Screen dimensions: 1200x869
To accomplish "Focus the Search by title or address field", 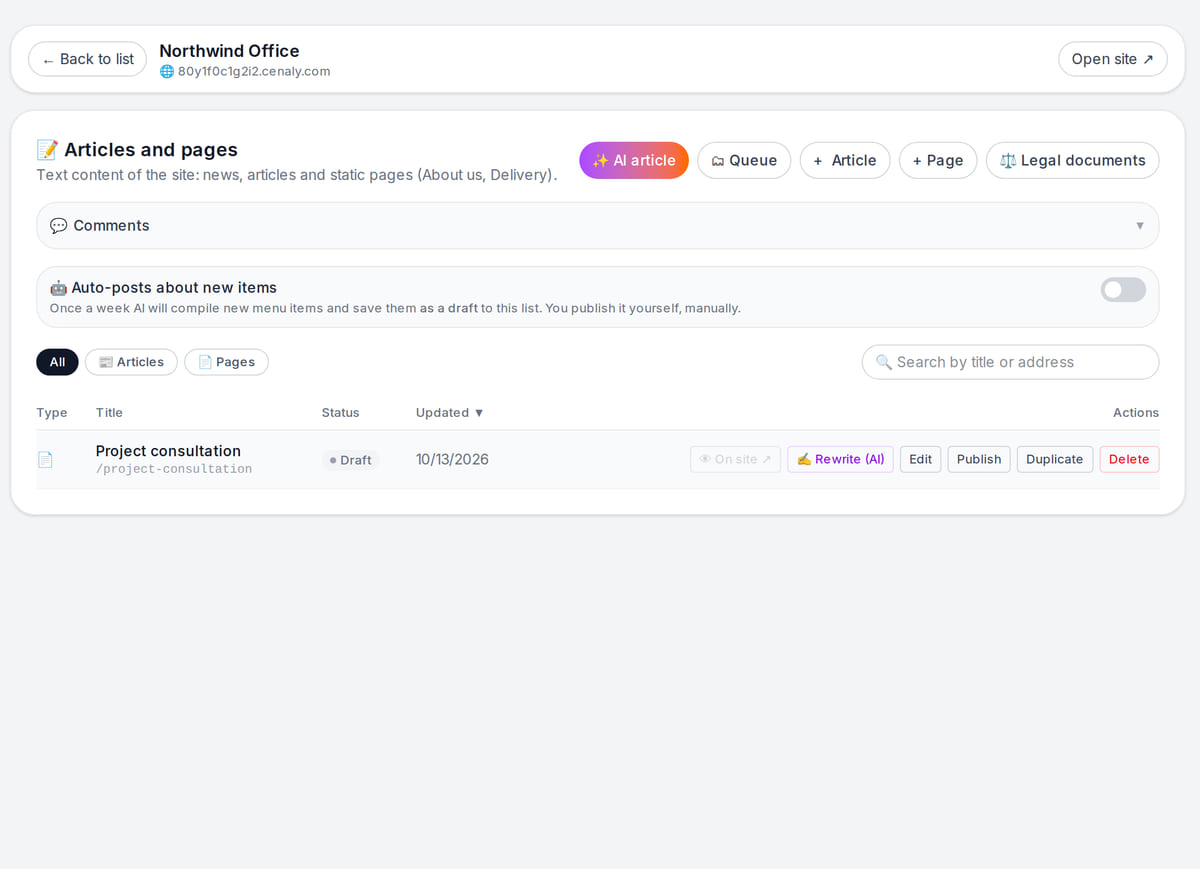I will point(1010,362).
